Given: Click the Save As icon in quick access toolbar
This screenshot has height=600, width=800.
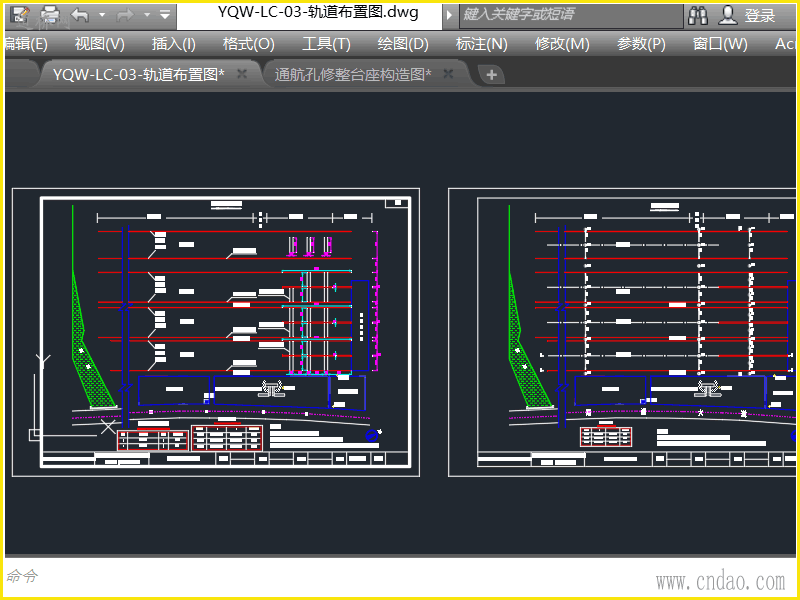Looking at the screenshot, I should (20, 15).
